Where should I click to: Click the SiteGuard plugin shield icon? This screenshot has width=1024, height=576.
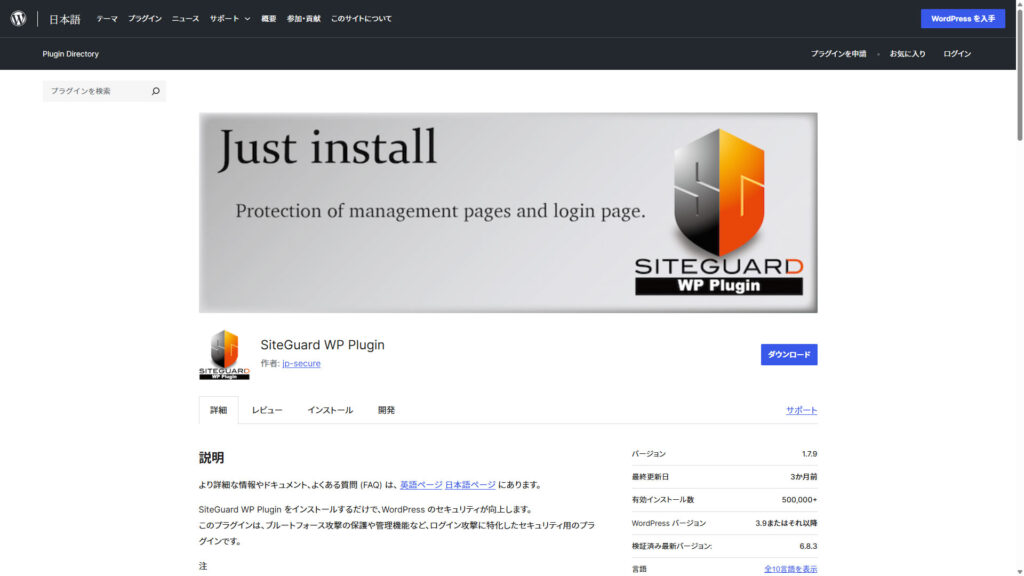pos(224,355)
